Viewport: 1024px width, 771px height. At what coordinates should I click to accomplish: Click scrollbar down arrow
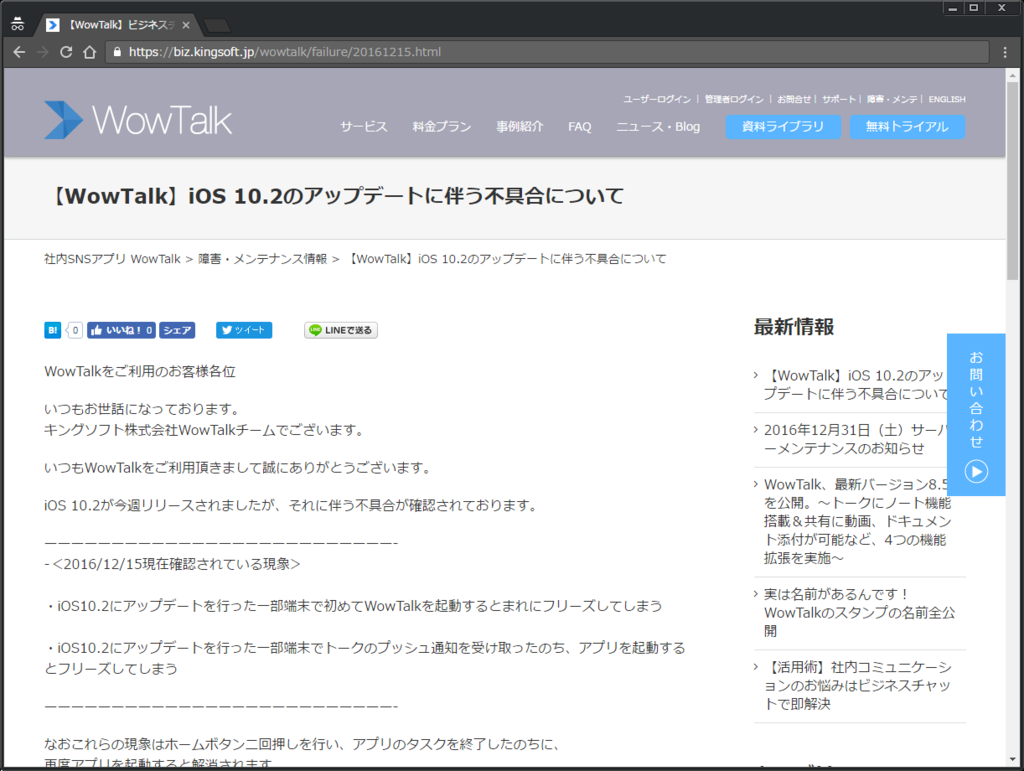tap(1013, 759)
